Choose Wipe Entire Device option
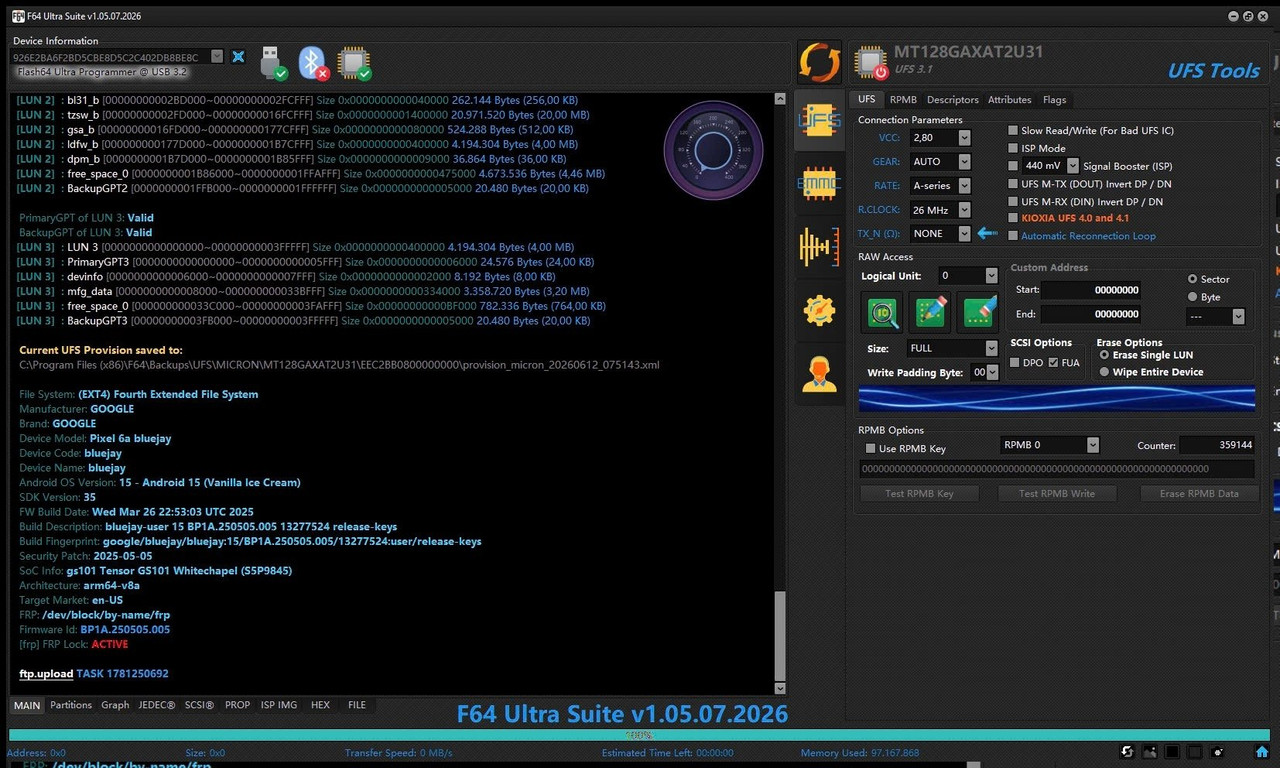Screen dimensions: 1280x768 click(1104, 372)
